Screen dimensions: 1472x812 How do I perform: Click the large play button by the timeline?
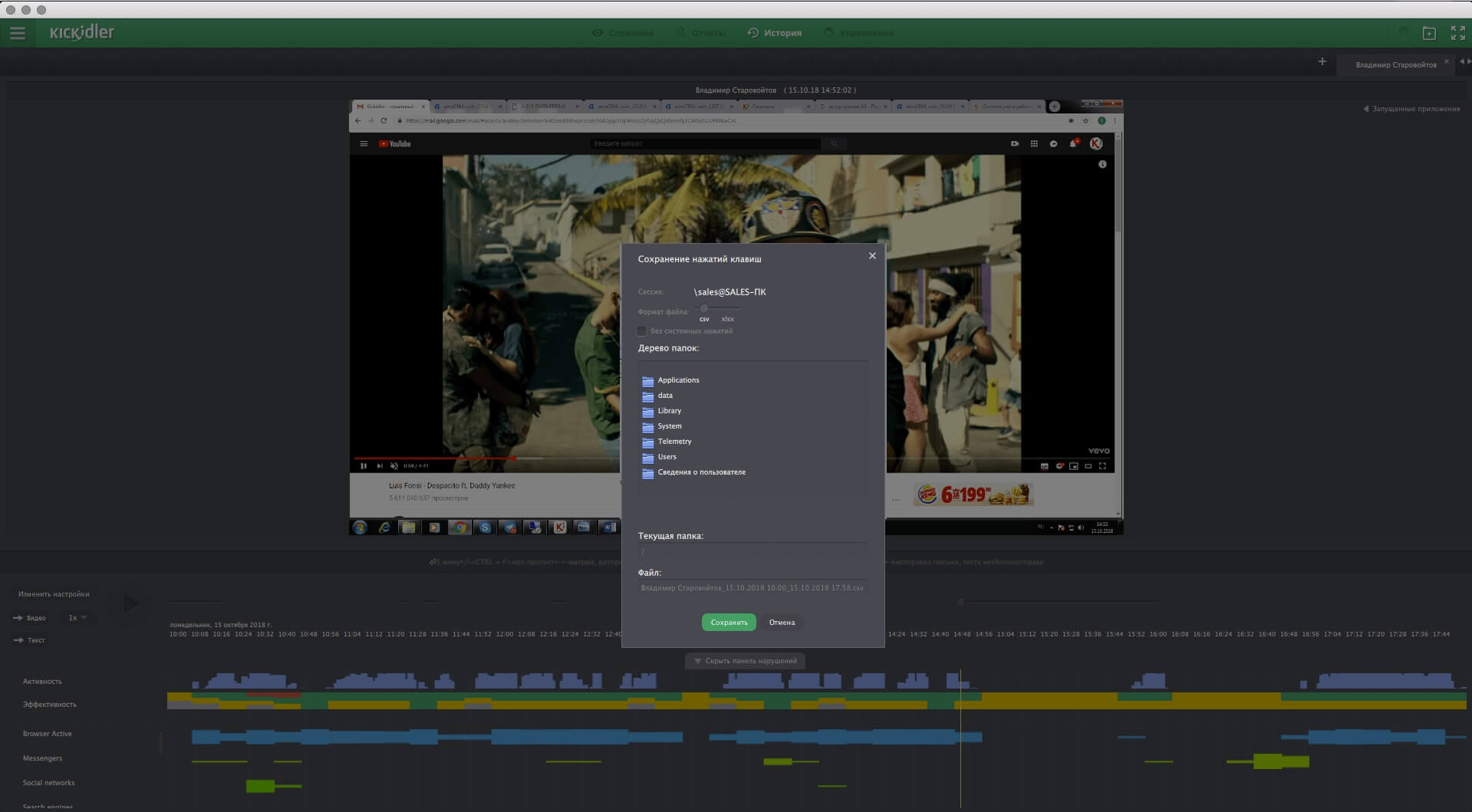[x=131, y=604]
